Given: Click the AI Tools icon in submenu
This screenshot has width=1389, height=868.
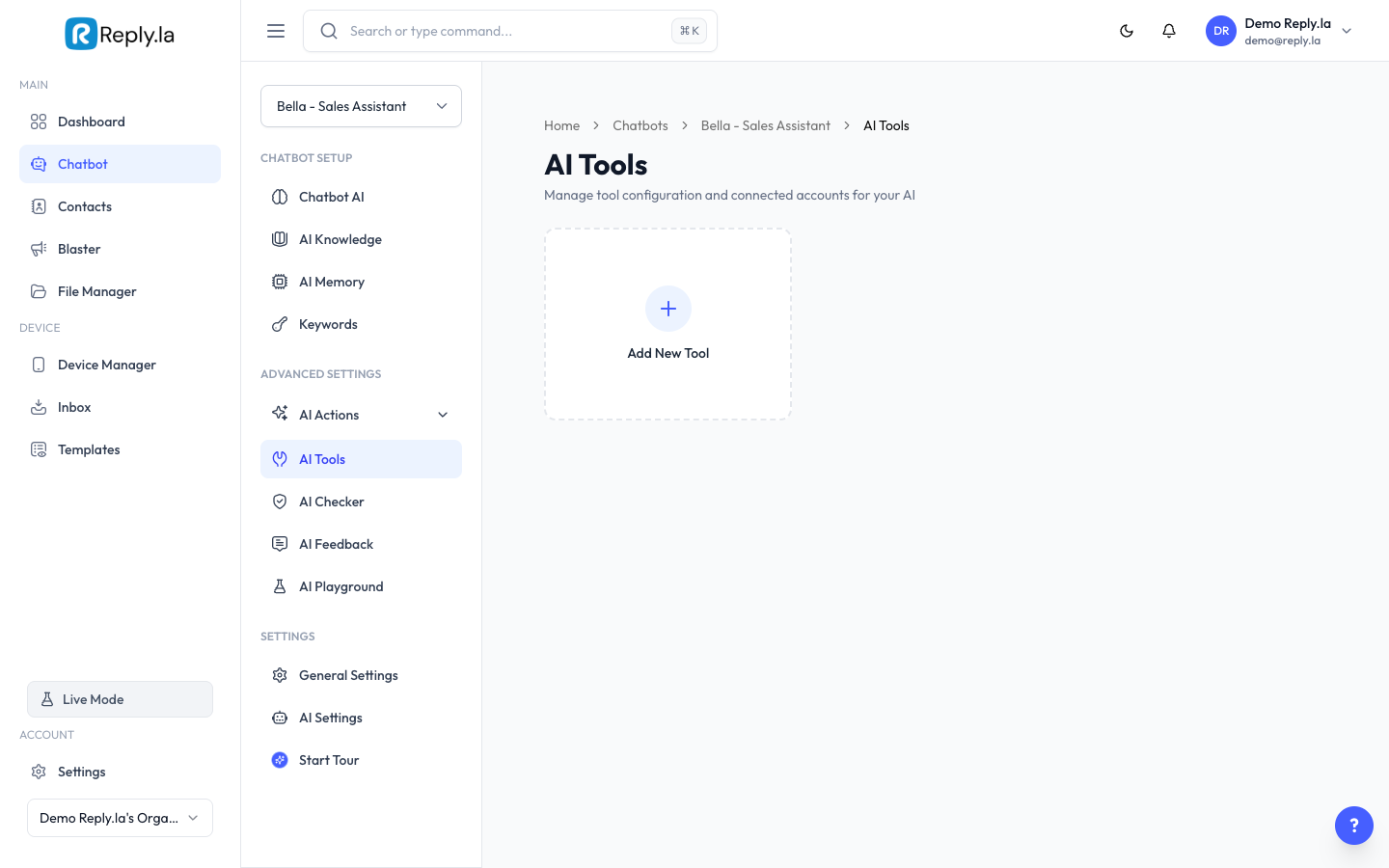Looking at the screenshot, I should coord(280,459).
